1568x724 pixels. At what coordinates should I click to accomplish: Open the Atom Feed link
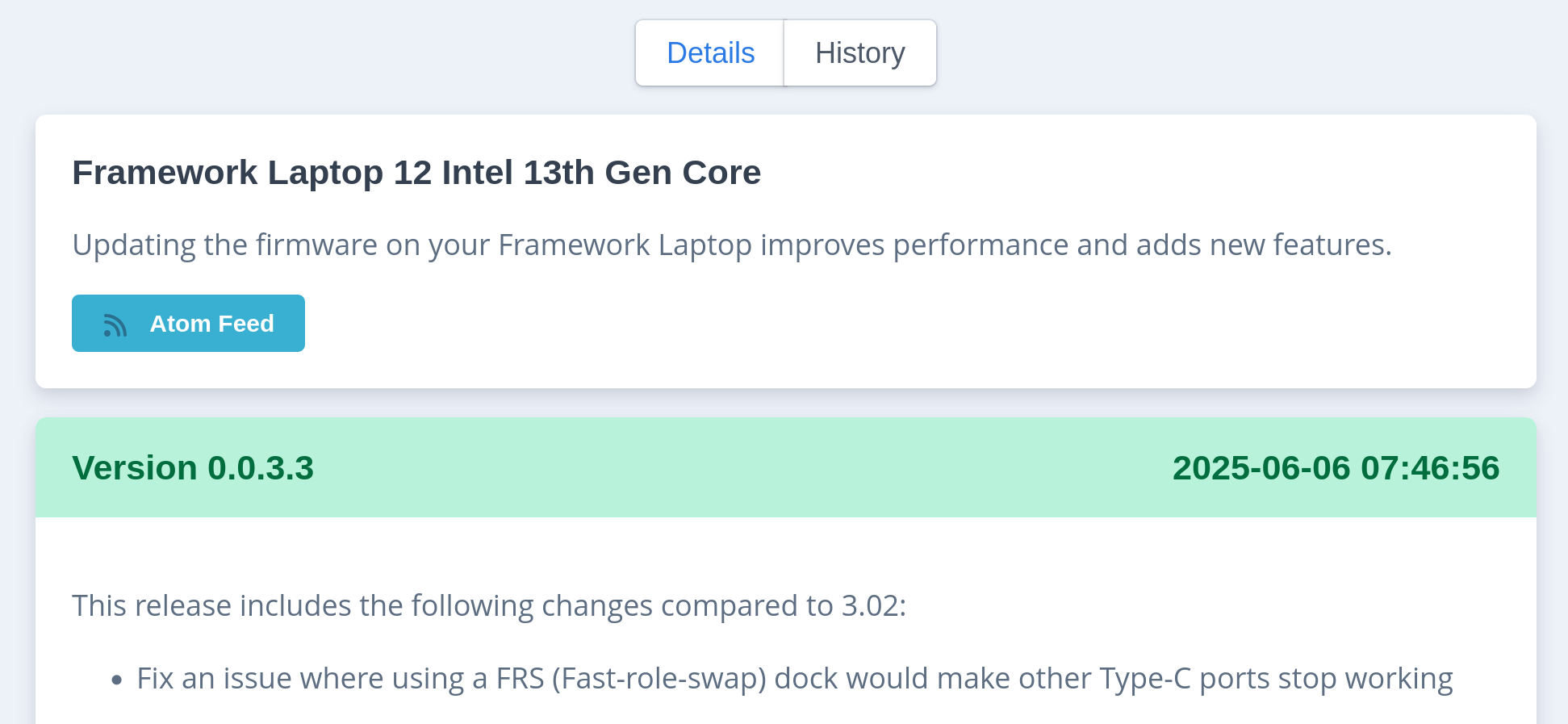coord(188,323)
